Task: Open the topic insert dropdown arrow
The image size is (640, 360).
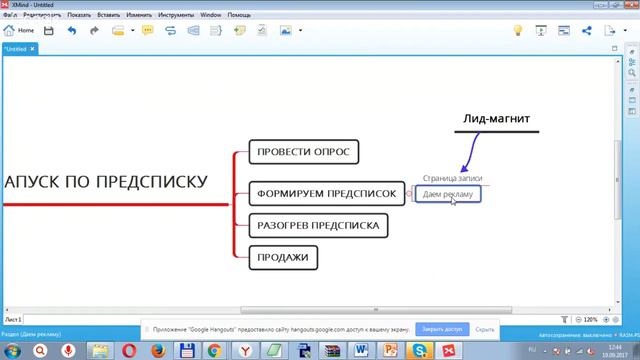Action: click(133, 31)
